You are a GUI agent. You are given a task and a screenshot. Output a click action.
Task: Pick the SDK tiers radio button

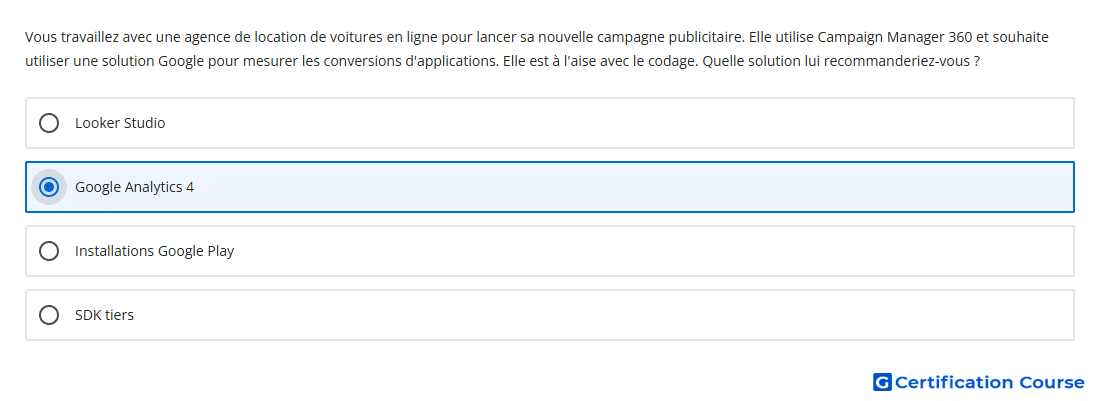[x=49, y=315]
